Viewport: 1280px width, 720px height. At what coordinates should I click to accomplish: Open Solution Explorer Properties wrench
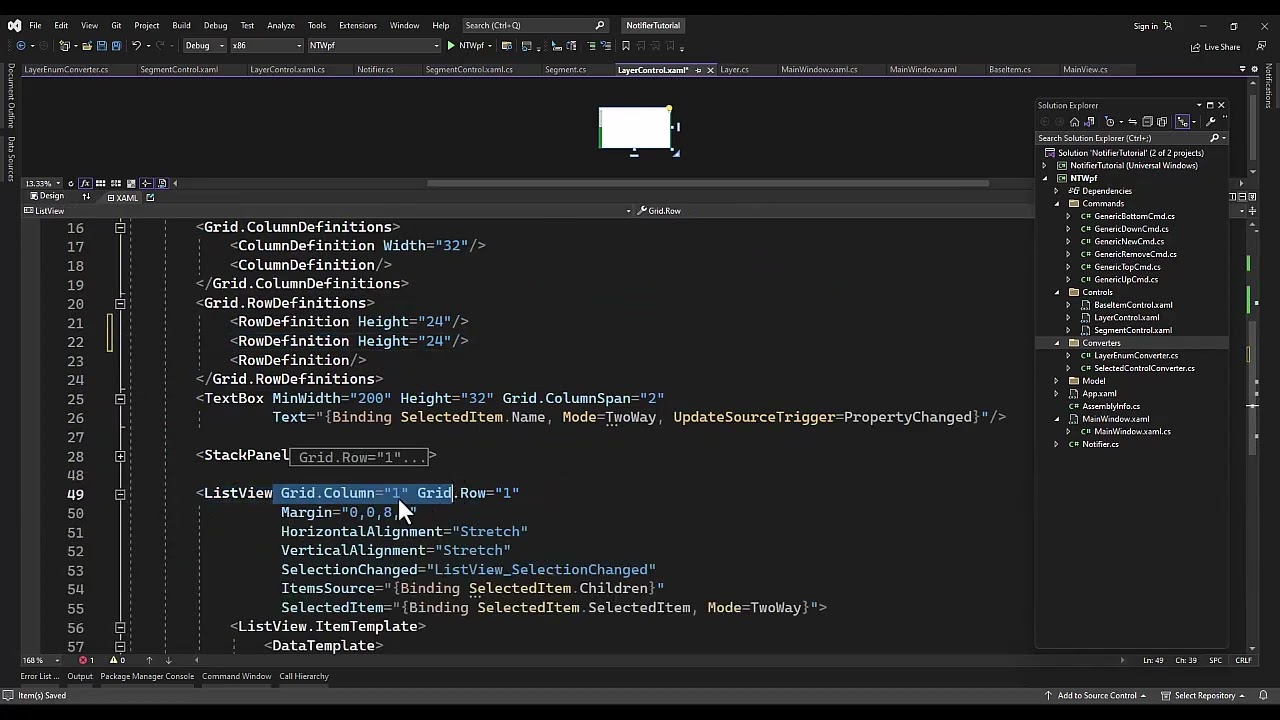1210,122
